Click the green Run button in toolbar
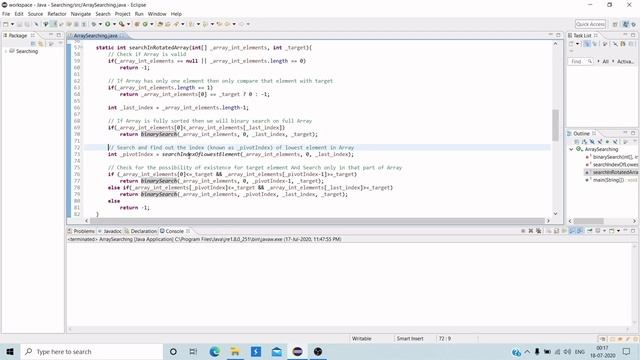The height and width of the screenshot is (360, 640). coord(108,24)
